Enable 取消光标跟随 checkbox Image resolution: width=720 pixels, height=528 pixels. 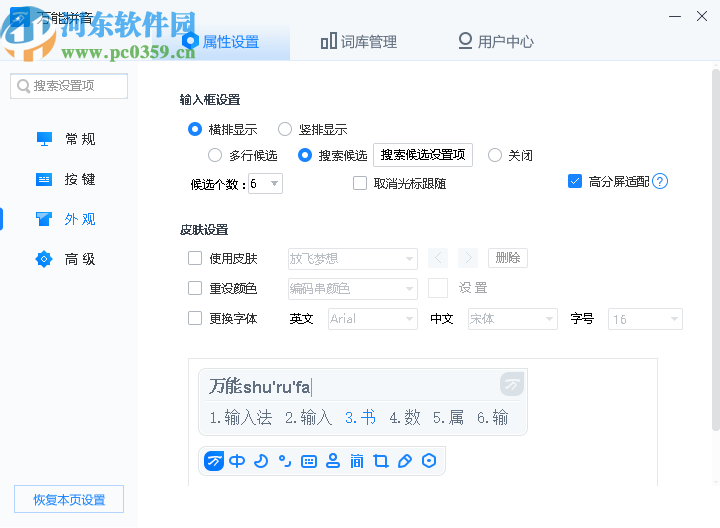coord(360,183)
